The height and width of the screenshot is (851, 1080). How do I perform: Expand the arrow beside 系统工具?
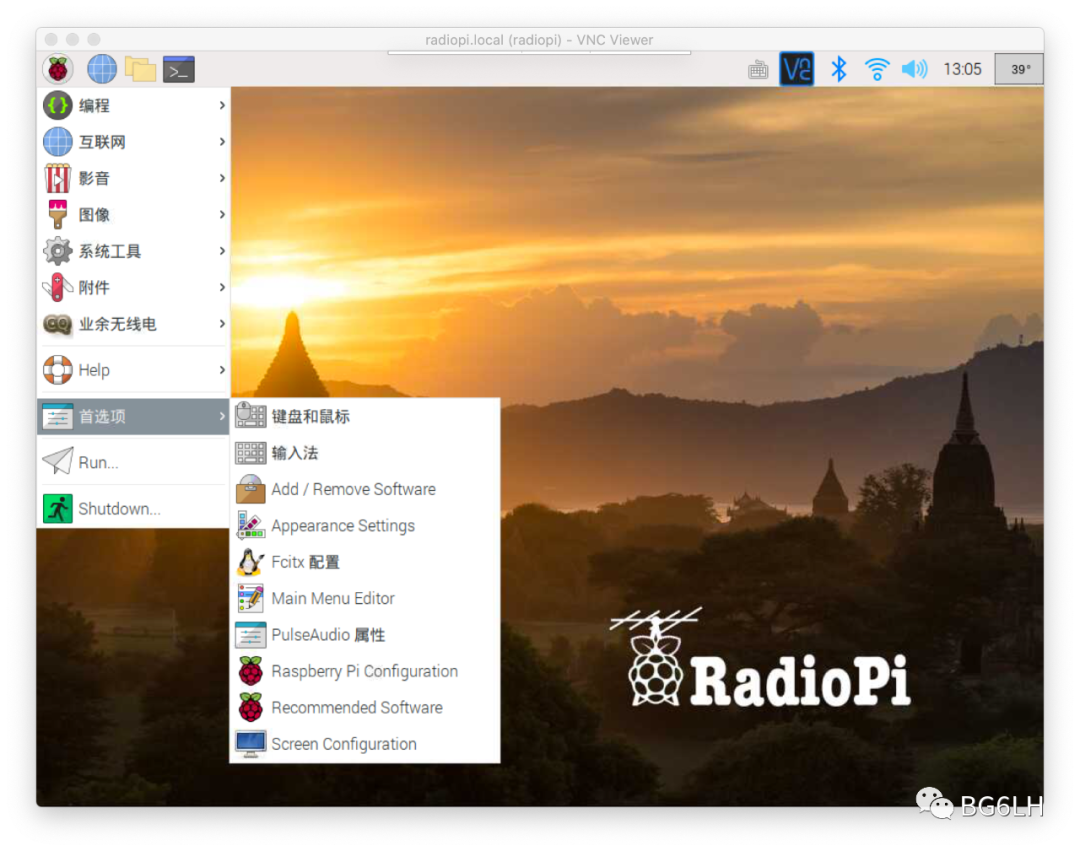point(222,251)
